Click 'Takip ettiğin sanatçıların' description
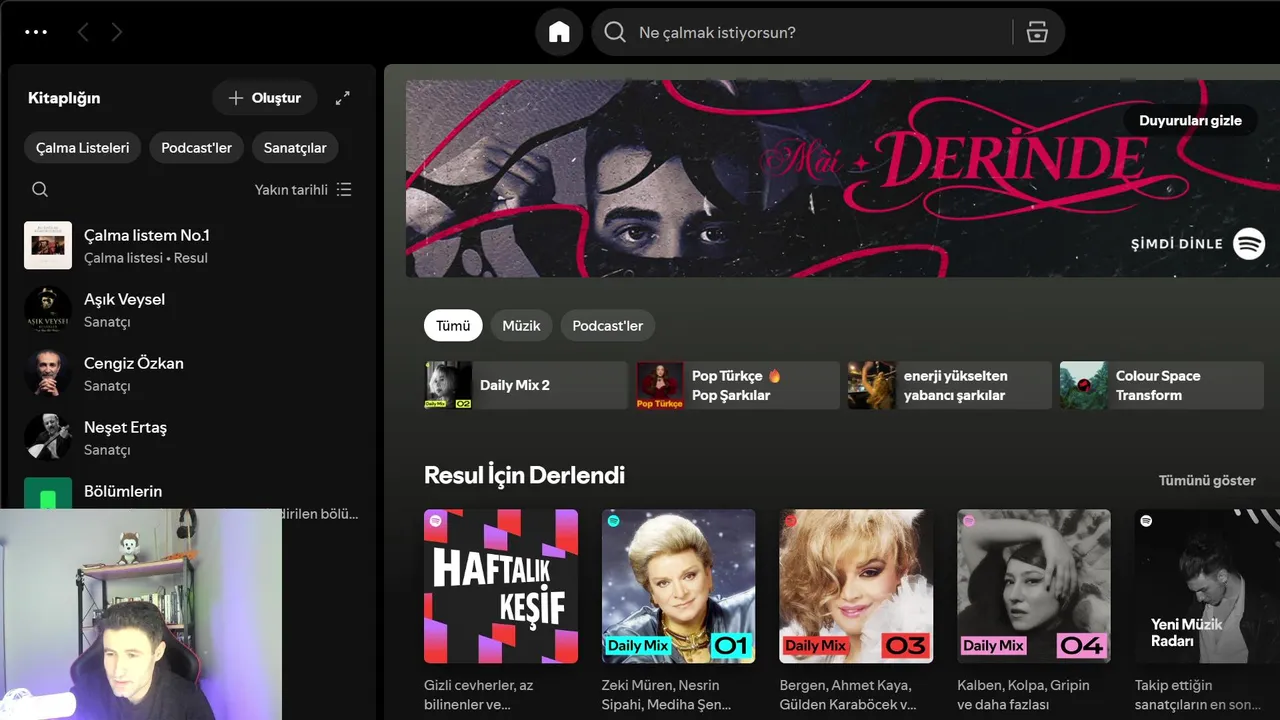1280x720 pixels. point(1198,695)
